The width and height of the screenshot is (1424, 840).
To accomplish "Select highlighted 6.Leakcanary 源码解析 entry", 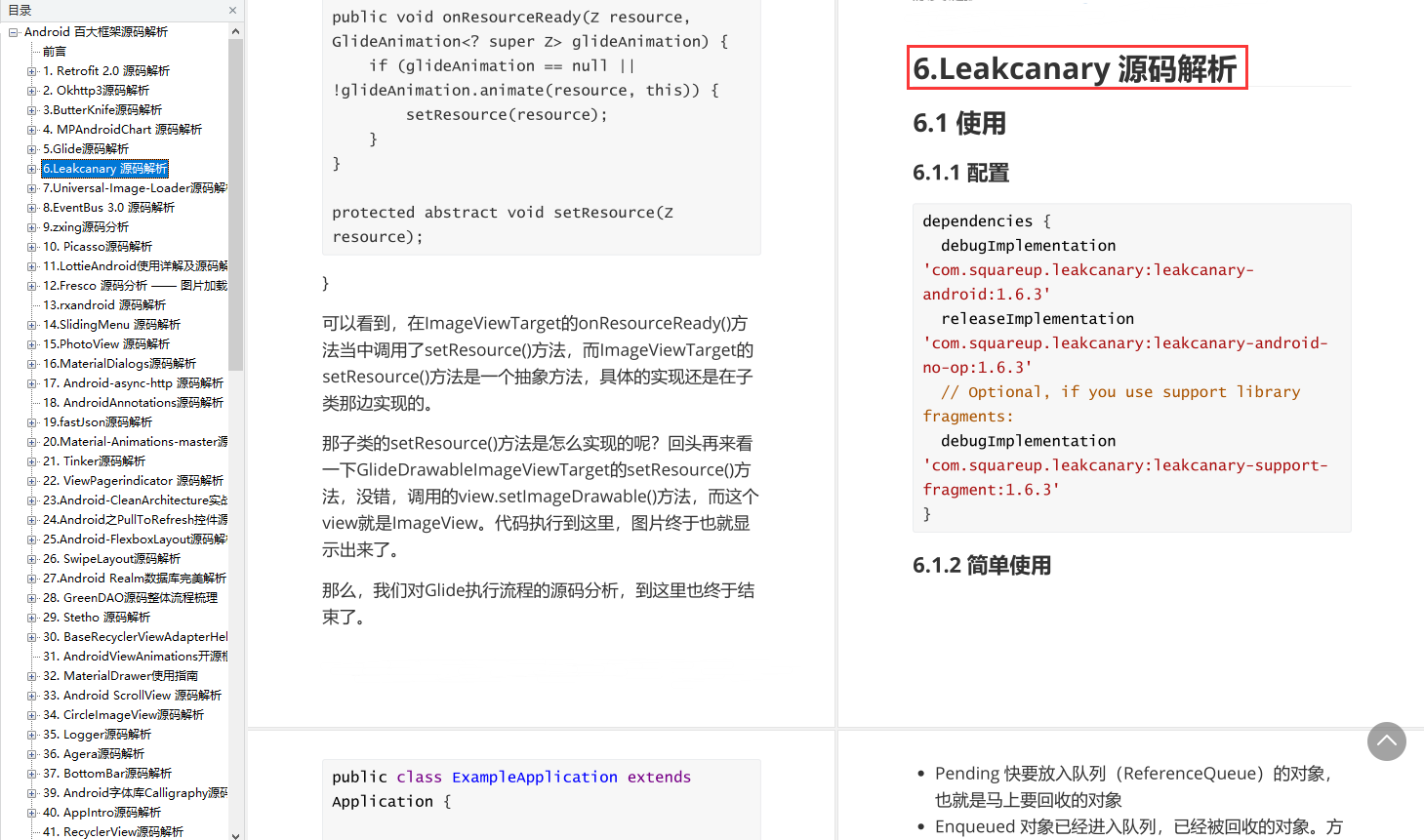I will (x=105, y=169).
